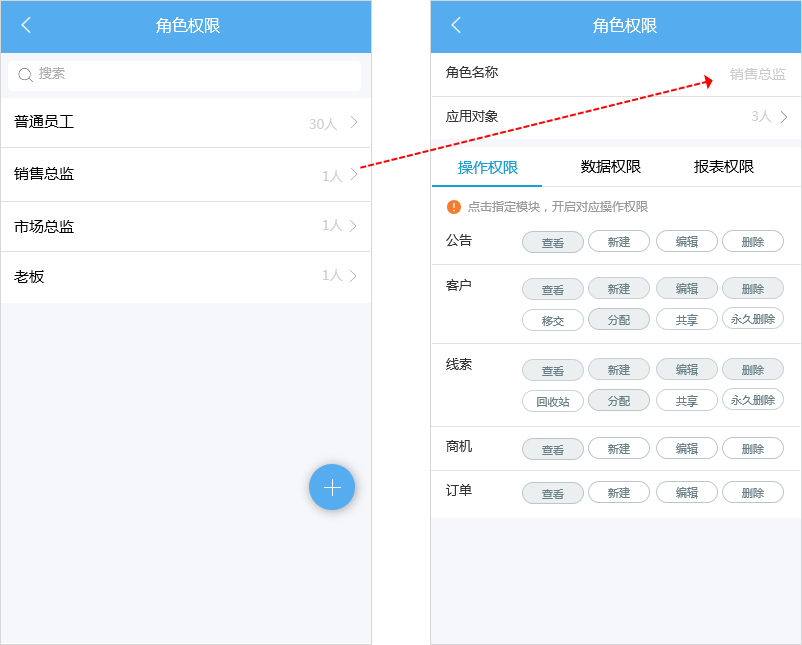This screenshot has height=645, width=802.
Task: Enable 查看 permission for 公告
Action: pos(552,241)
